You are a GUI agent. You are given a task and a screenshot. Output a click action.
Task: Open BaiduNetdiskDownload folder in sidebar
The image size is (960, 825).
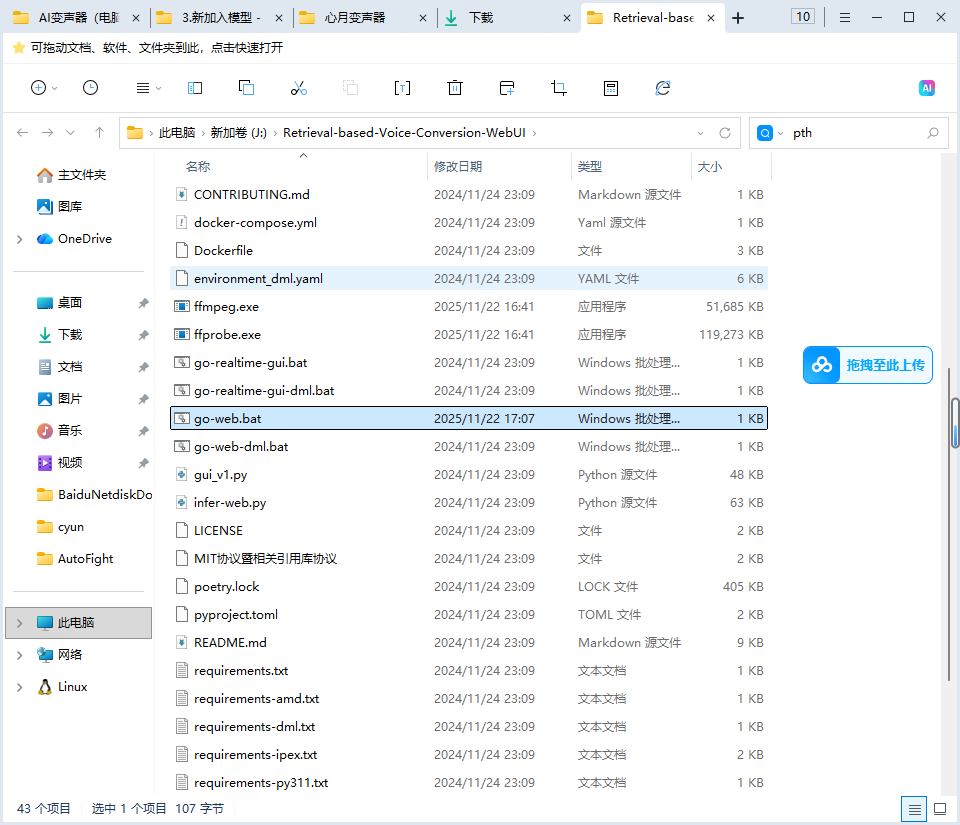point(94,495)
